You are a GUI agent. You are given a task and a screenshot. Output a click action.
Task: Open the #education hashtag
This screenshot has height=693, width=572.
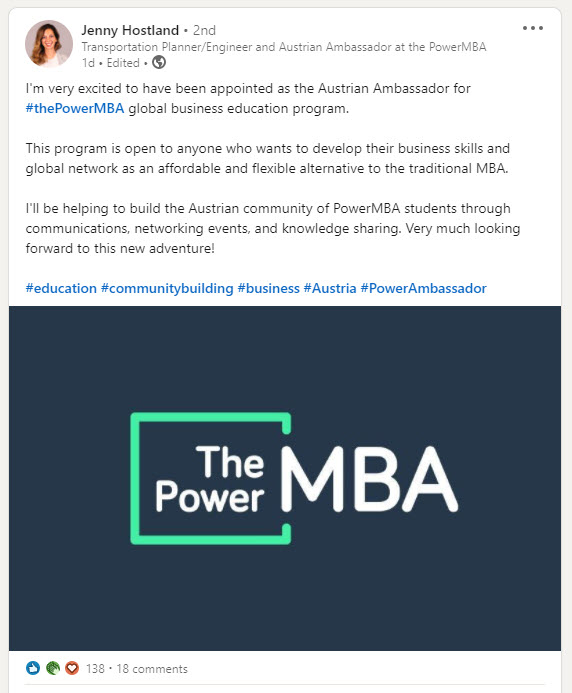tap(61, 288)
